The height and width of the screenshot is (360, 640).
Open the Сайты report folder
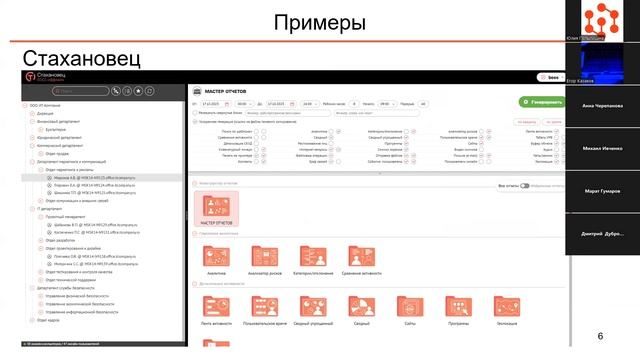(410, 310)
